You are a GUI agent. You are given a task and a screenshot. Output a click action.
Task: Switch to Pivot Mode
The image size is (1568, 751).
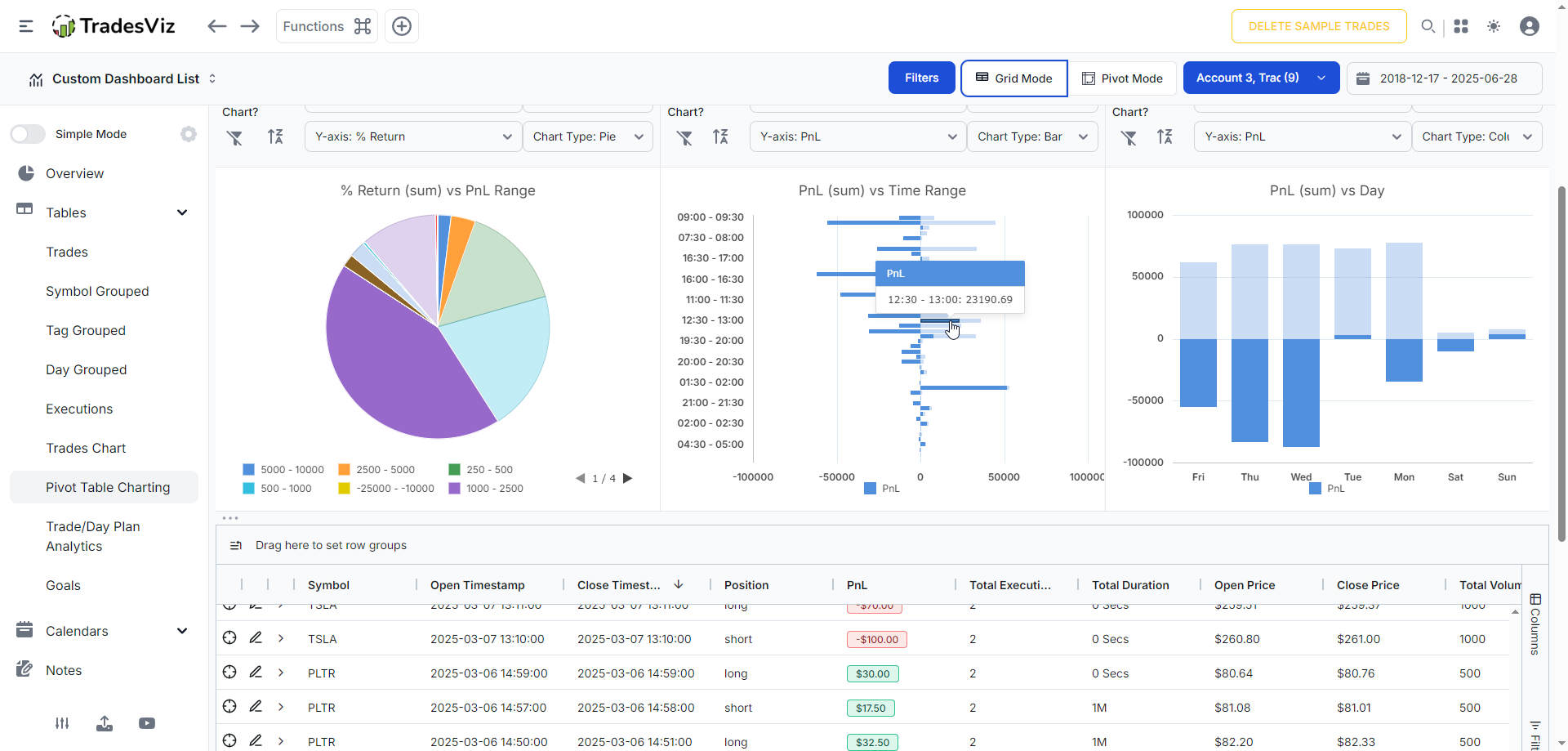tap(1122, 78)
